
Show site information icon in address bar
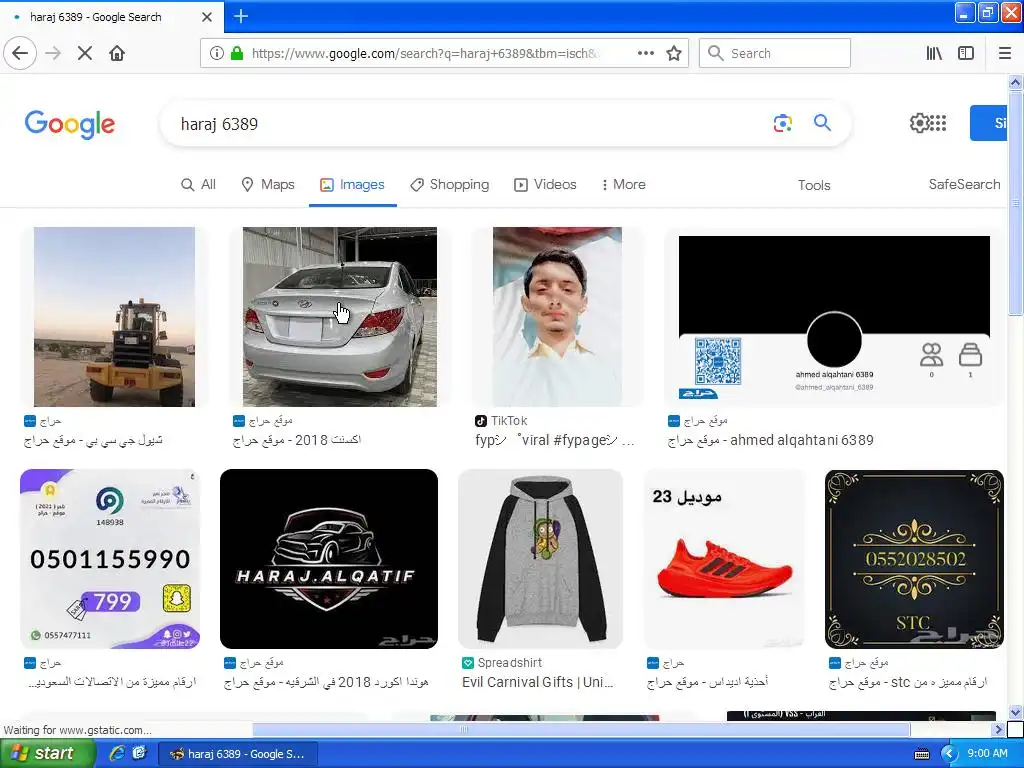[217, 53]
